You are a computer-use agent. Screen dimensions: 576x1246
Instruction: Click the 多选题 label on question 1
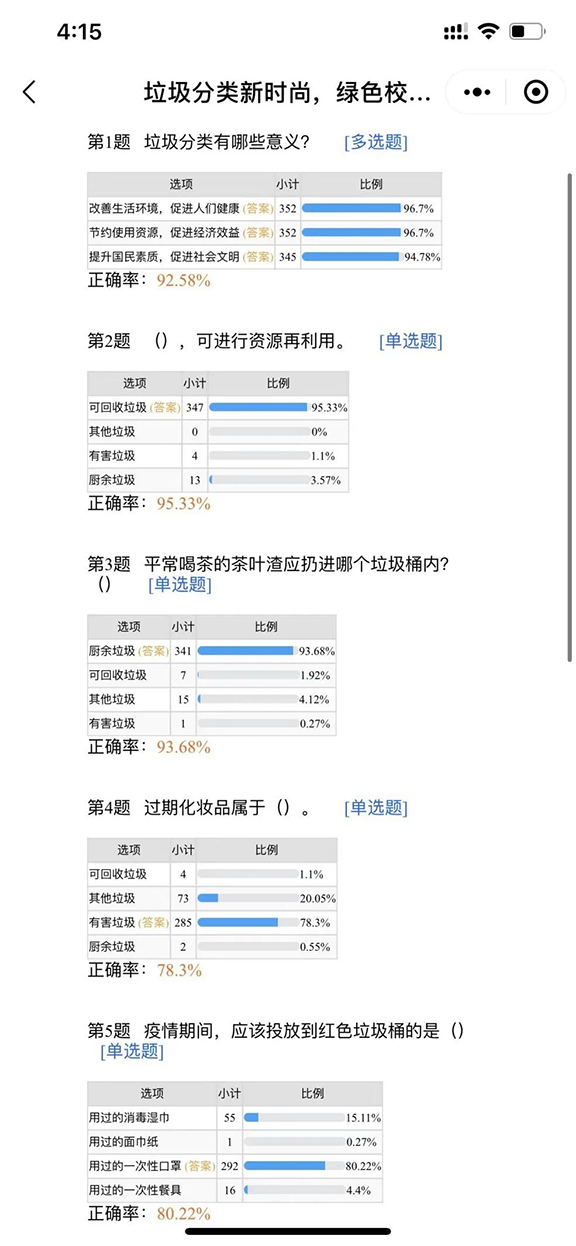[x=375, y=143]
